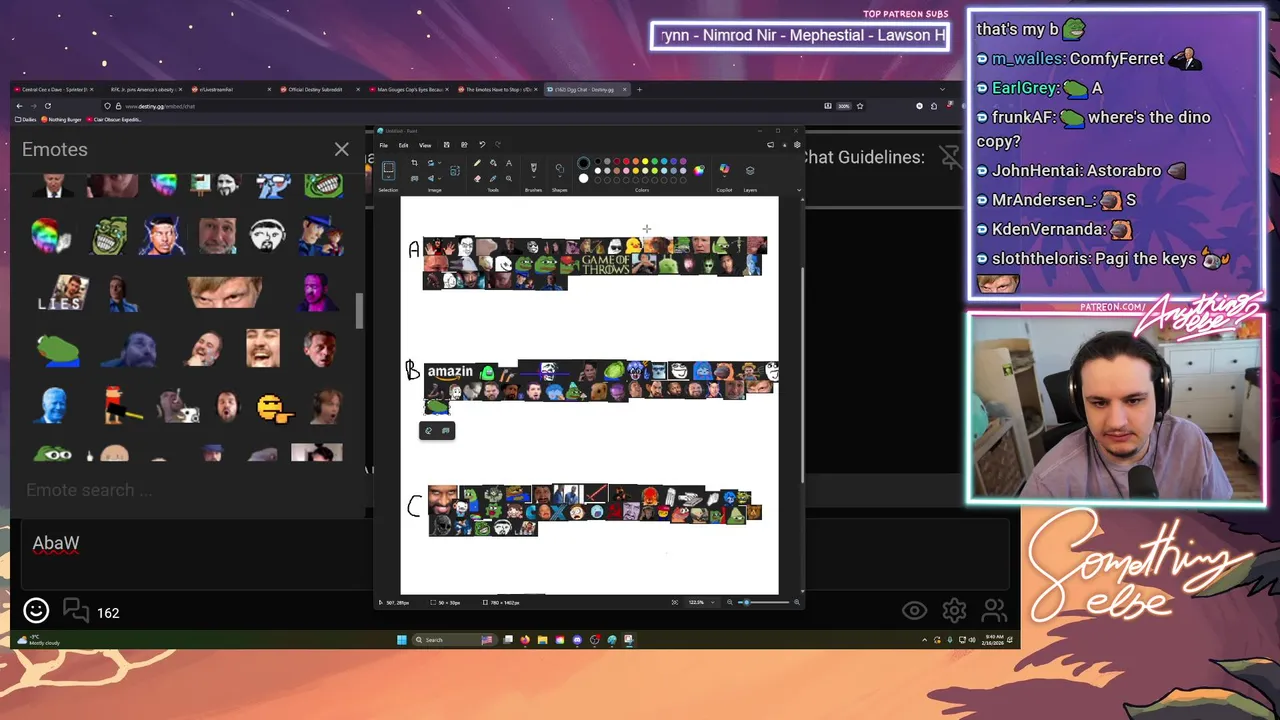Select the Magnifier tool in Paint
The image size is (1280, 720).
(x=509, y=179)
